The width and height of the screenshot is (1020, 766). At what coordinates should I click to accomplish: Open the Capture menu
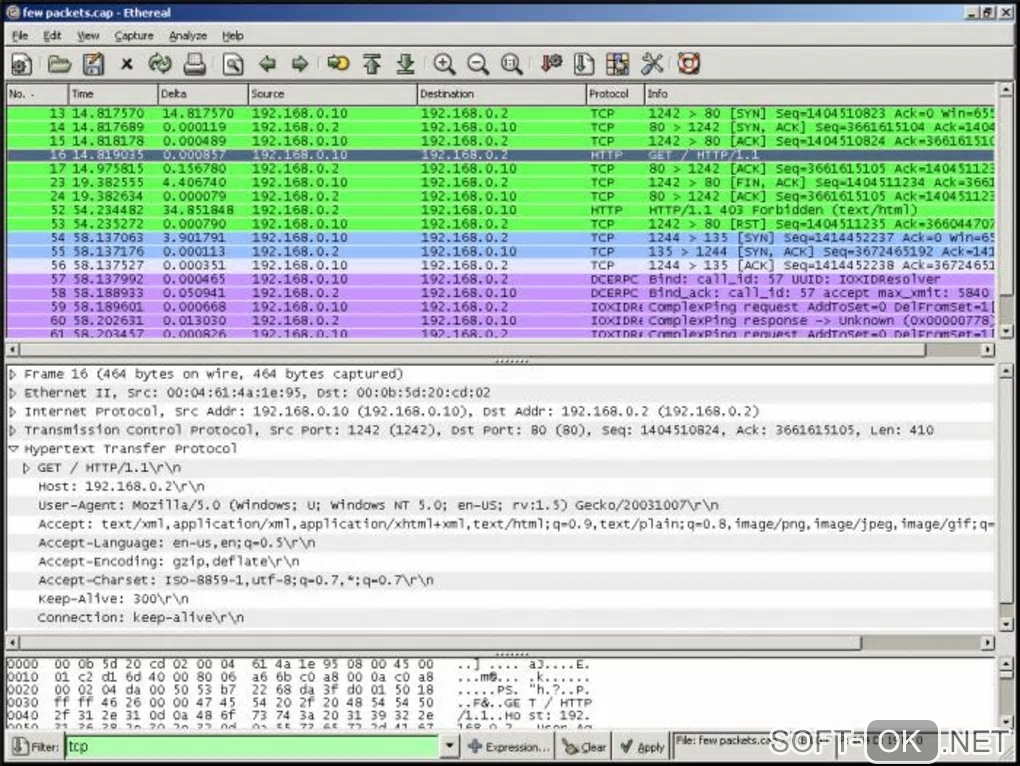pos(134,36)
